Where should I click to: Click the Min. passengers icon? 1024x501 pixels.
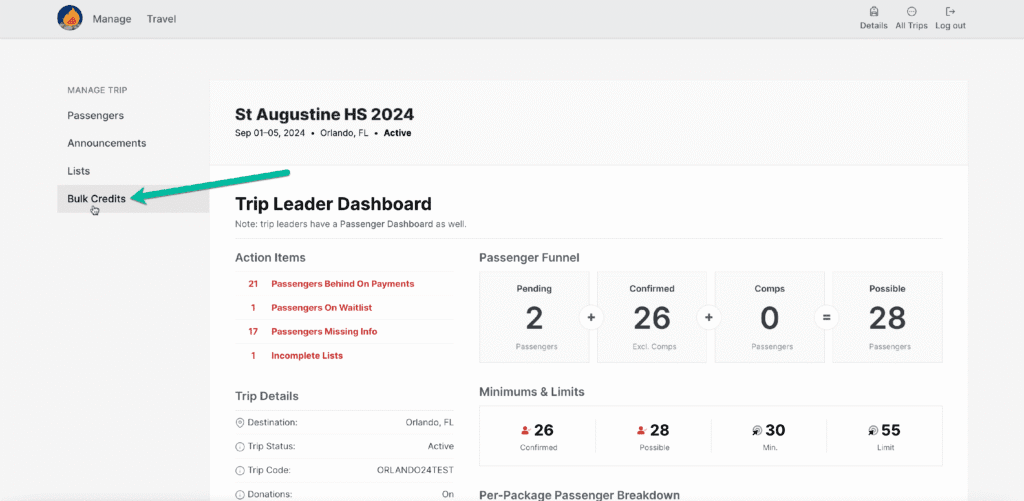[x=756, y=431]
